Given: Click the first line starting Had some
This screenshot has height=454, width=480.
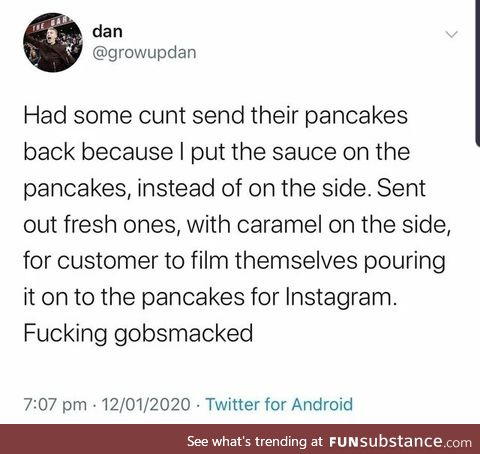Looking at the screenshot, I should pyautogui.click(x=216, y=115).
